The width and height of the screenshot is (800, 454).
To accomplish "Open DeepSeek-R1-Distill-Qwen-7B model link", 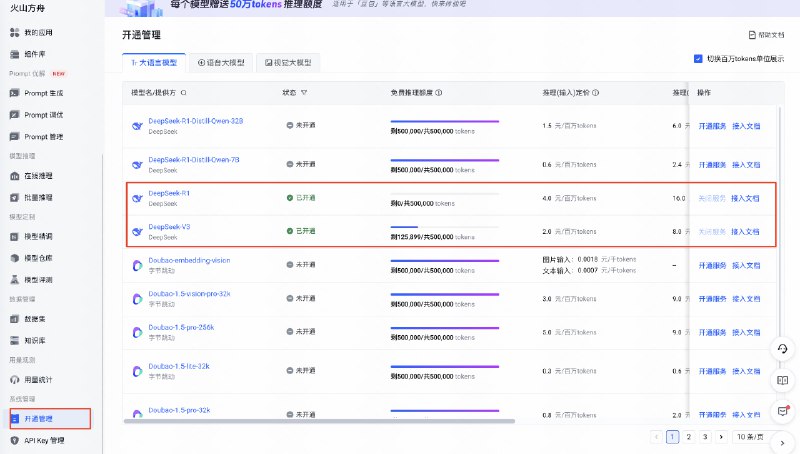I will 193,160.
